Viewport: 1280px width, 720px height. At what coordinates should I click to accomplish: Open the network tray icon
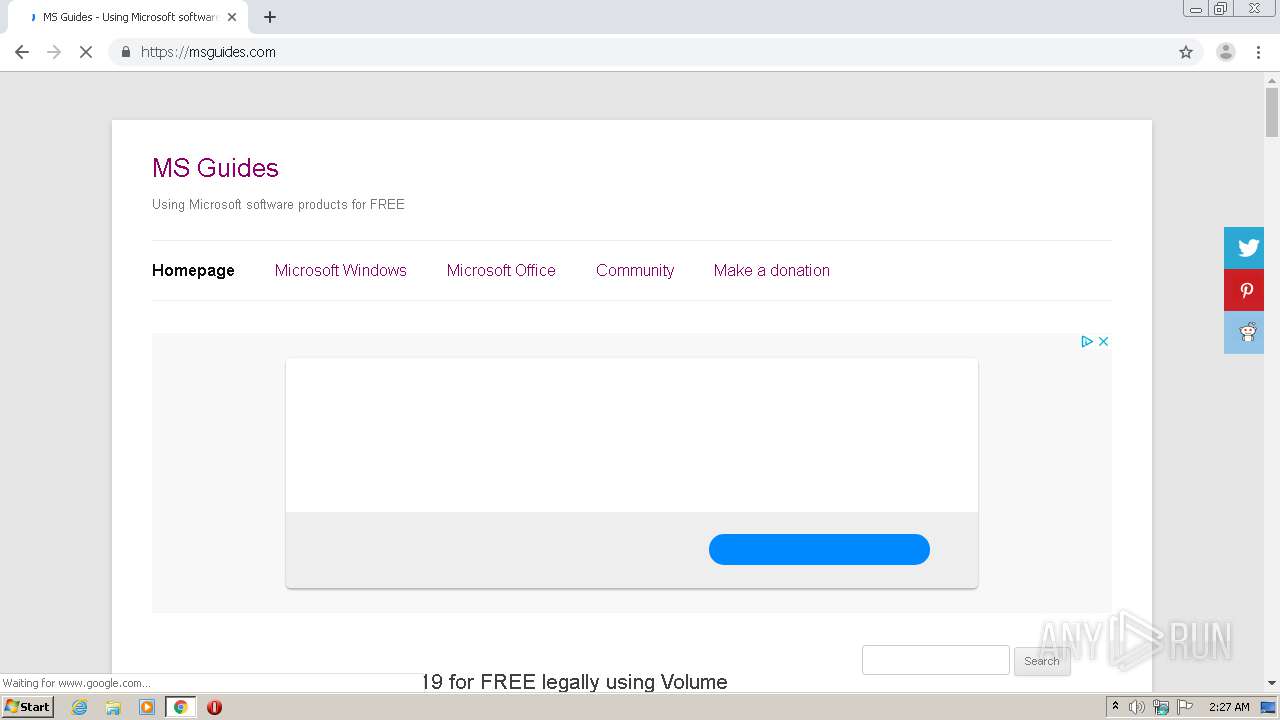(1161, 707)
